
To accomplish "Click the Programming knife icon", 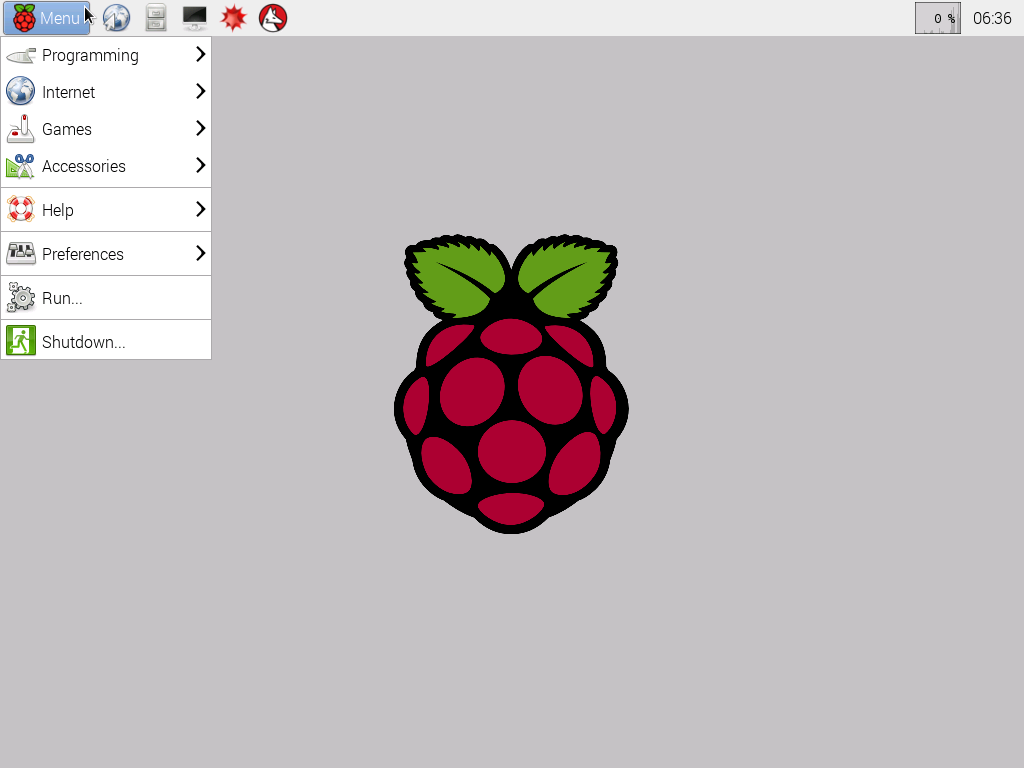I will point(21,56).
